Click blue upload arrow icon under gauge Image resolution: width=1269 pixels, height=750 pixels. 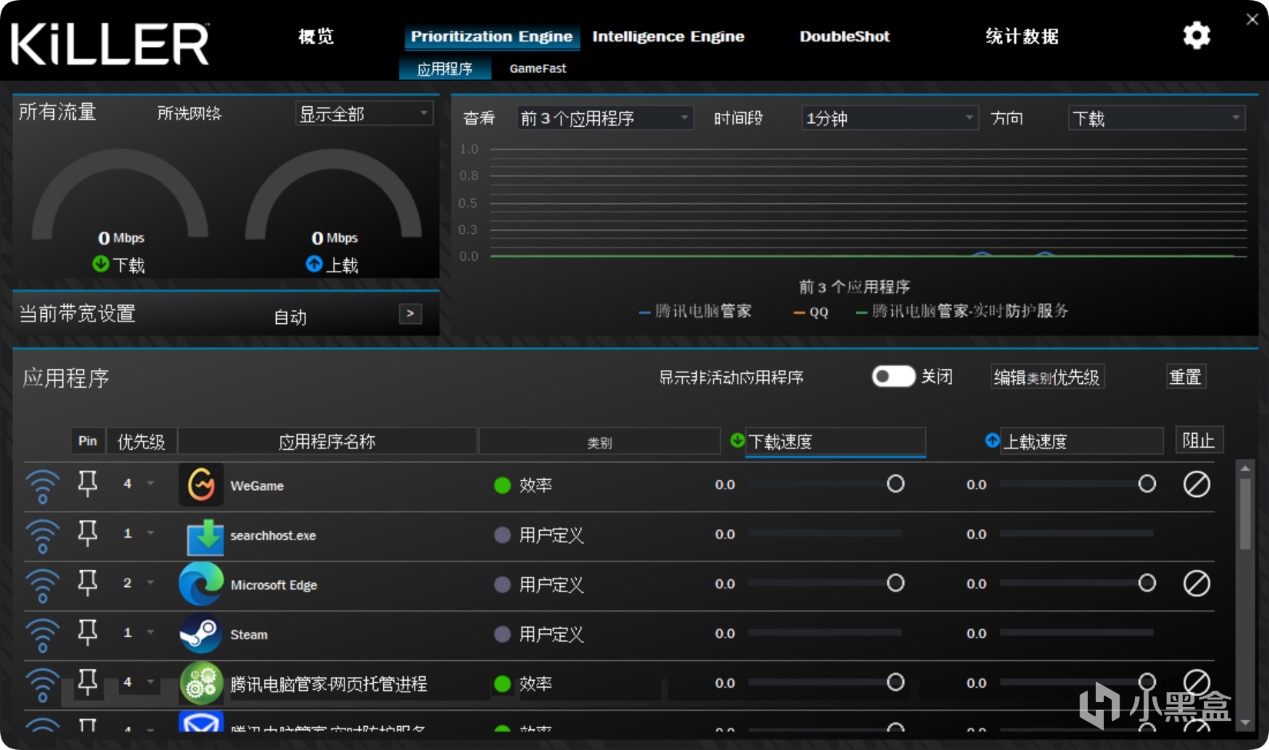(x=314, y=265)
